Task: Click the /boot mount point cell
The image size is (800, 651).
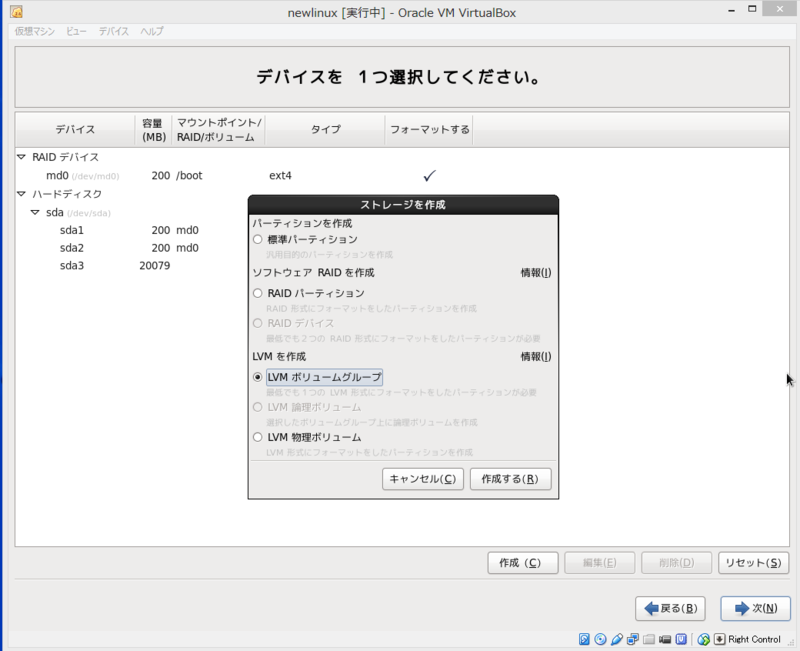Action: tap(189, 176)
